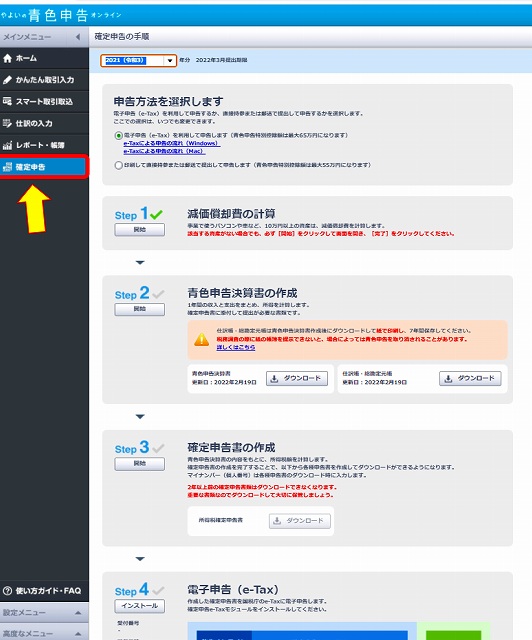
Task: Click the disabled 所得税確定申告書 download button
Action: click(x=300, y=521)
